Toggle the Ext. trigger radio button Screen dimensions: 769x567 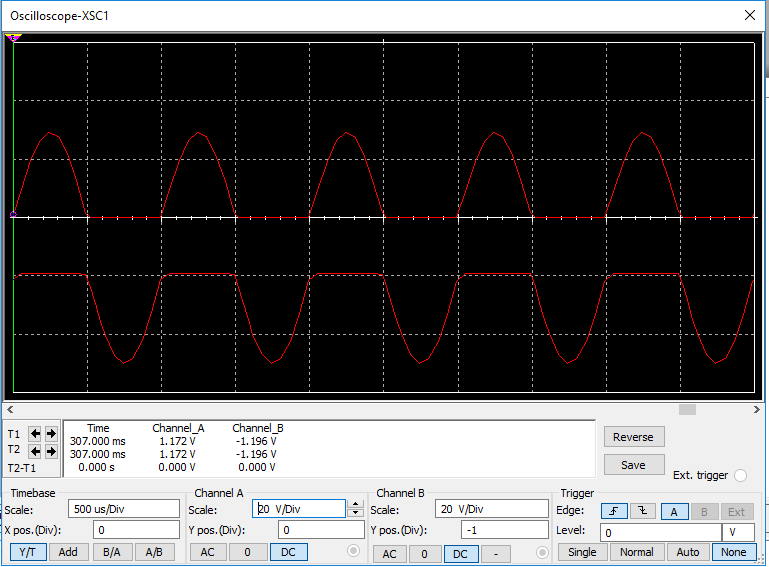click(740, 475)
